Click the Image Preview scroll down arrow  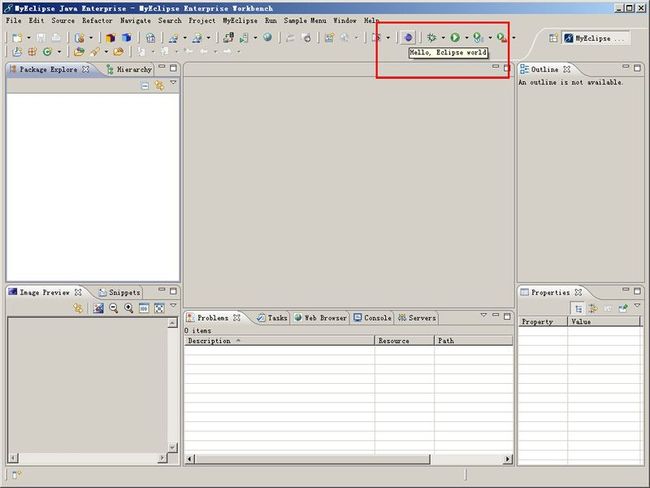[172, 447]
